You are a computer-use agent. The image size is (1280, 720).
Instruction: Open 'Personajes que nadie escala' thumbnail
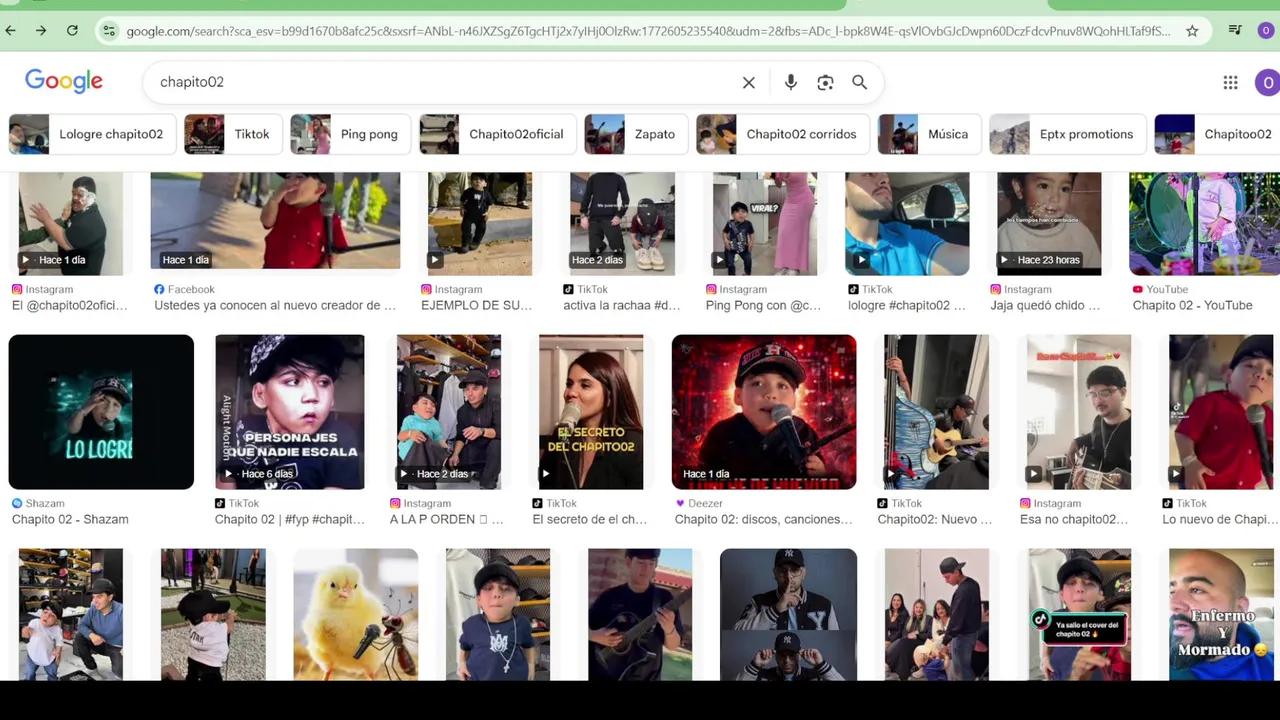tap(290, 412)
